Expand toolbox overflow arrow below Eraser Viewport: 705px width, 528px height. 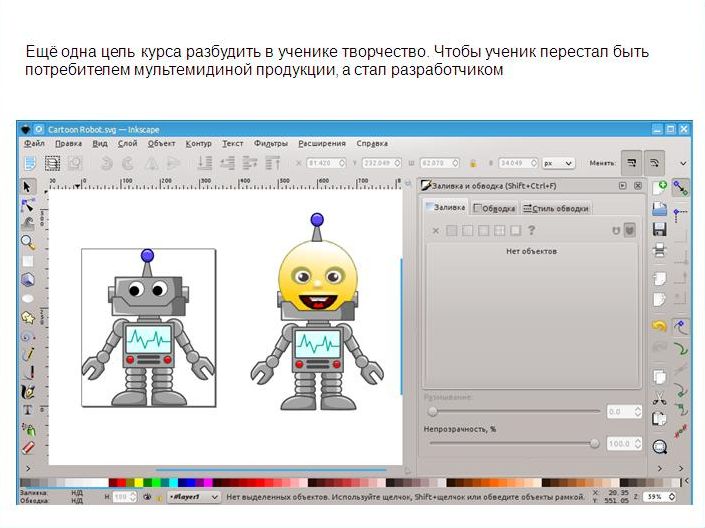pyautogui.click(x=28, y=468)
